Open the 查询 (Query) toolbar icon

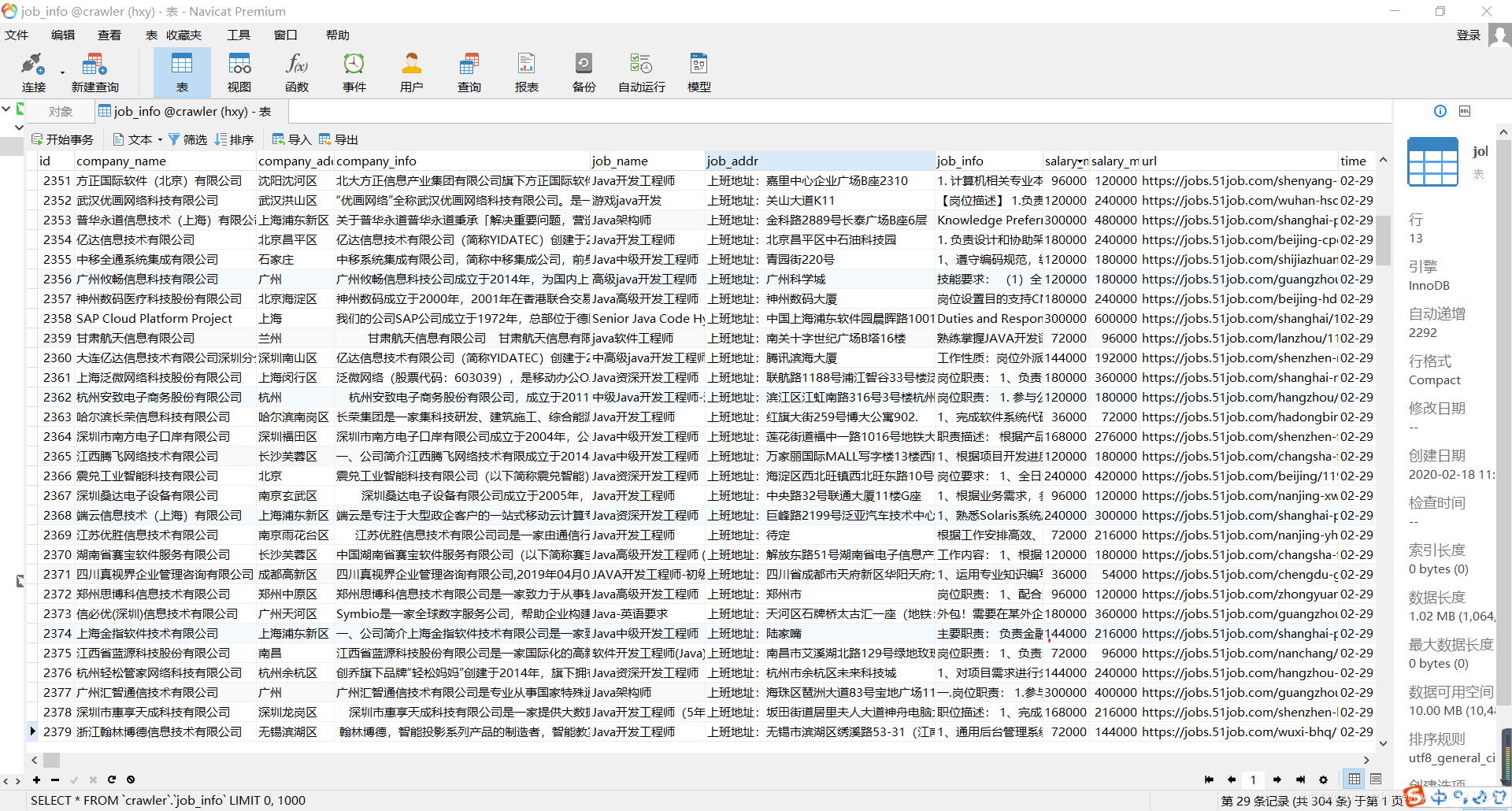(x=469, y=72)
